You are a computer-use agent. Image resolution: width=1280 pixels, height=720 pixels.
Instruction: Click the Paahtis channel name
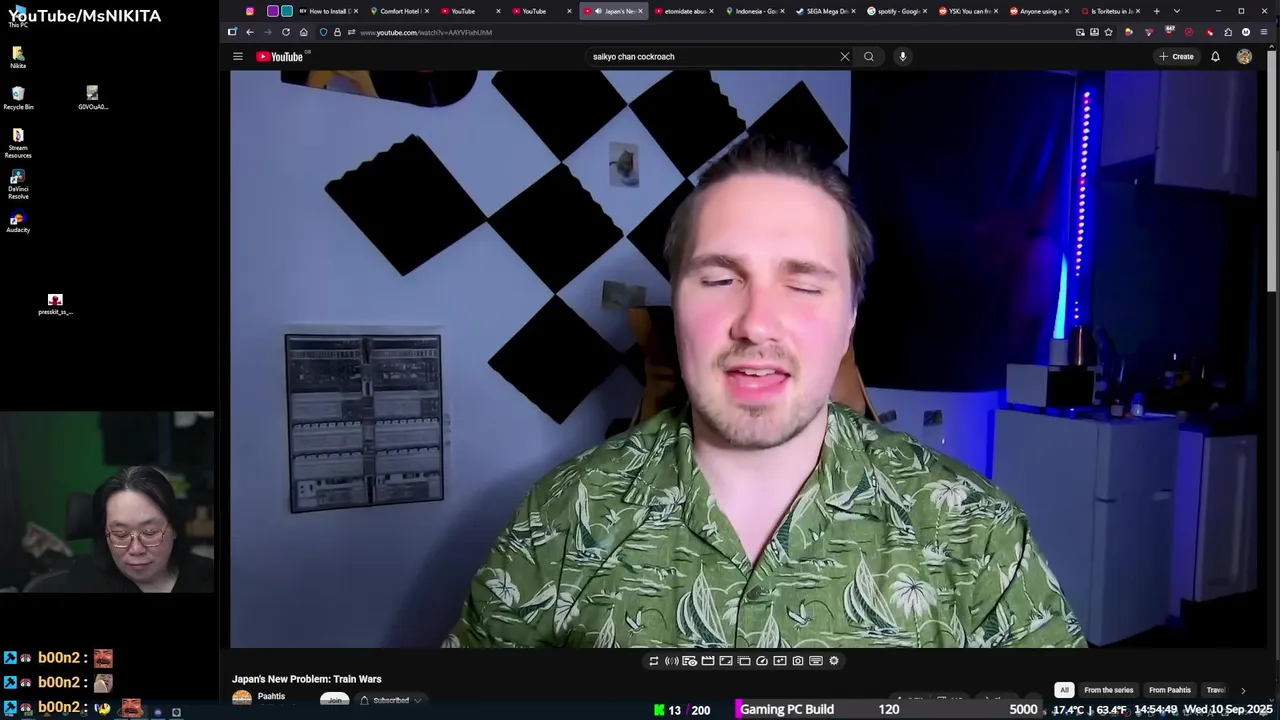(x=271, y=696)
